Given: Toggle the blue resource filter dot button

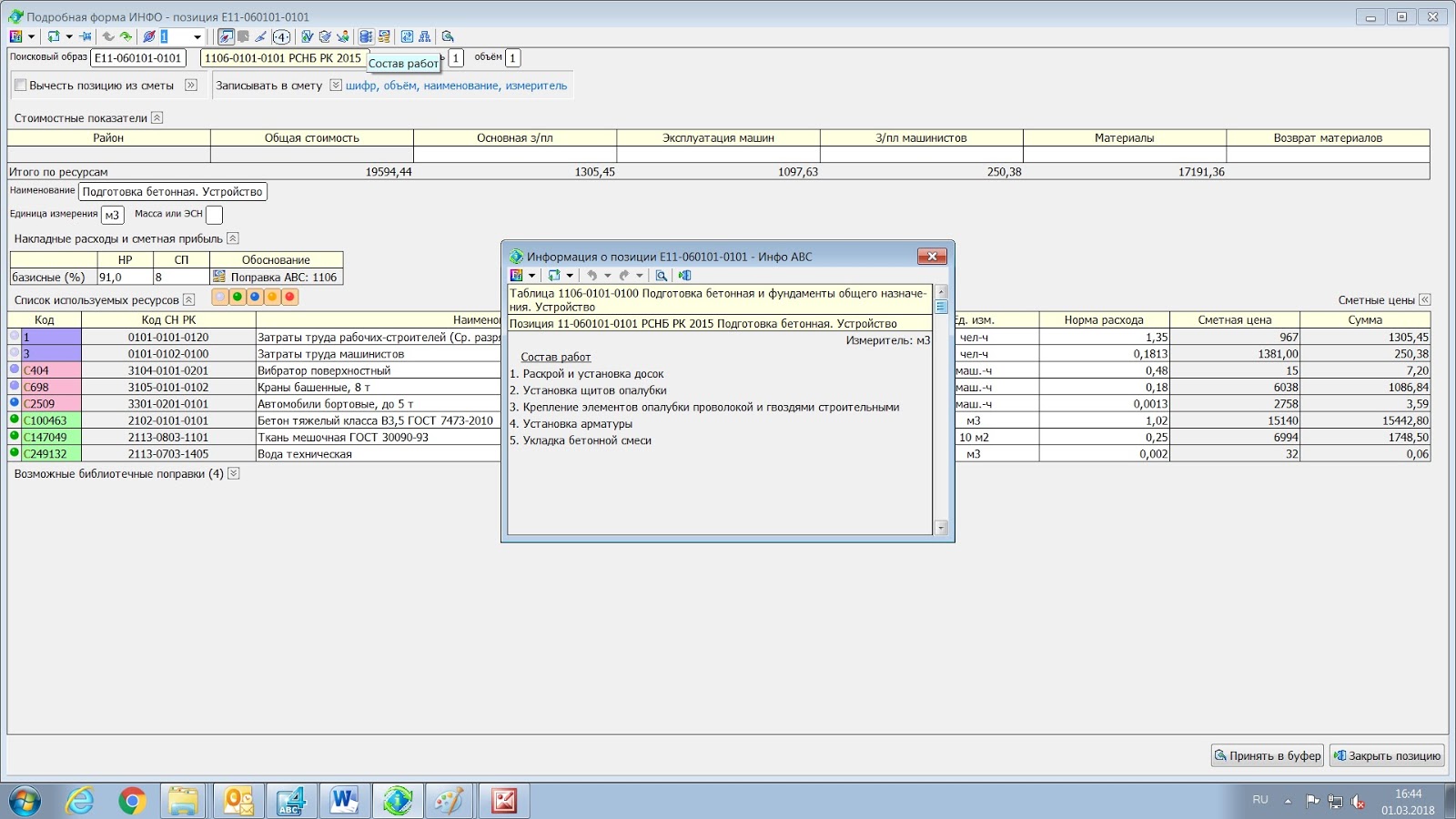Looking at the screenshot, I should click(x=255, y=297).
